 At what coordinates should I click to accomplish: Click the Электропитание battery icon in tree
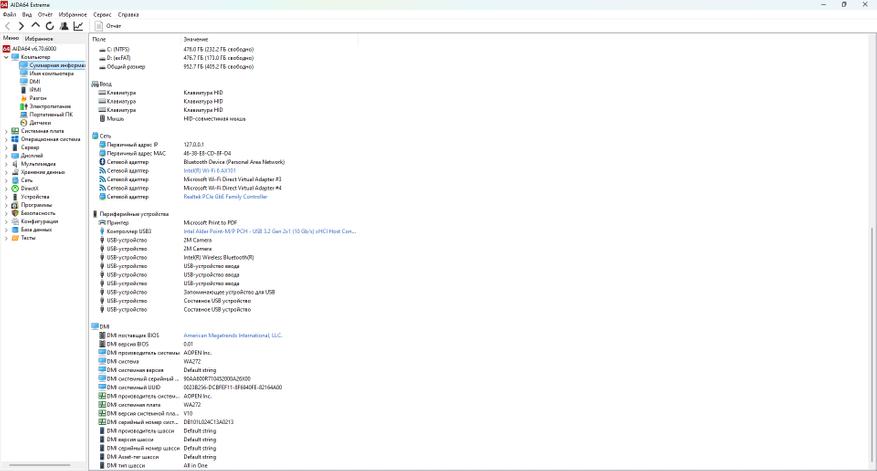[x=23, y=106]
